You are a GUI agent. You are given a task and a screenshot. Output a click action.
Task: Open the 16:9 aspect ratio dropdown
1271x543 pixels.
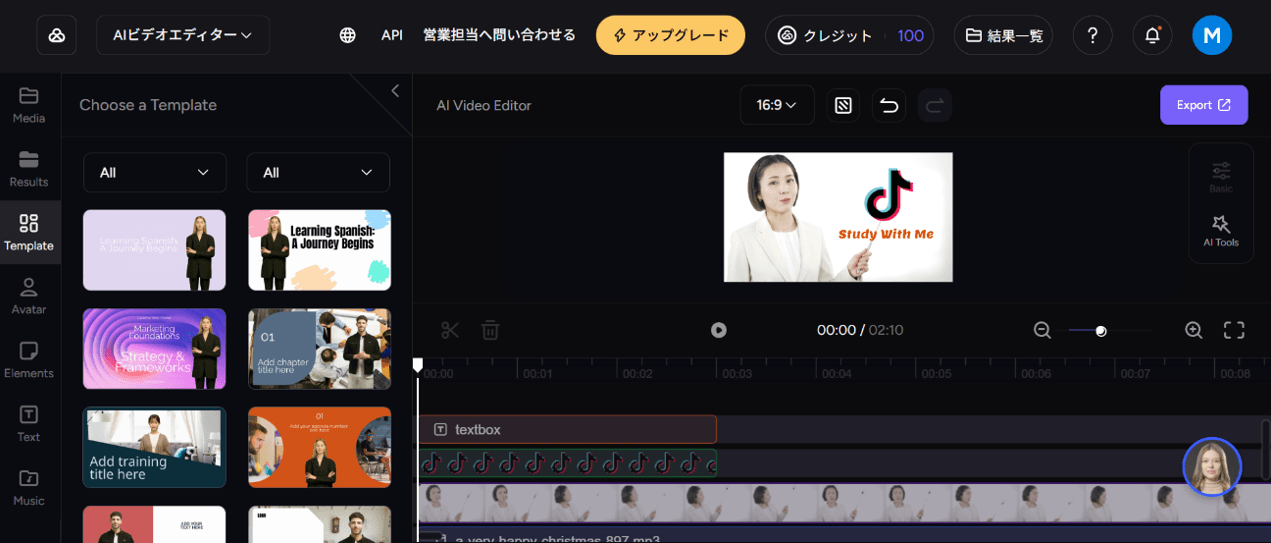coord(777,105)
